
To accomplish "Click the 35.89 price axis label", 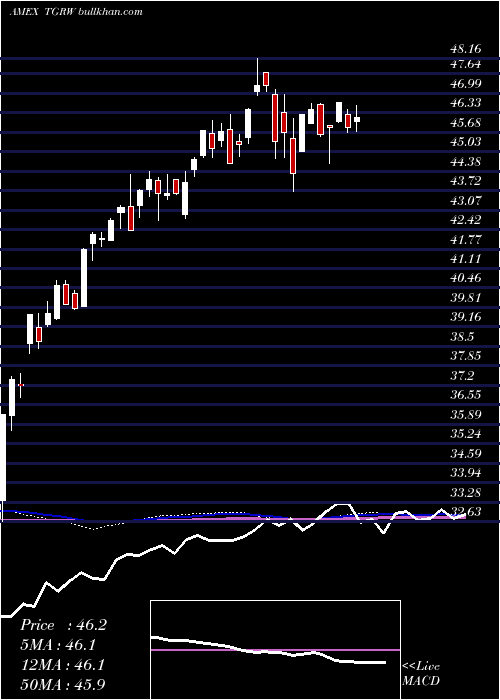I will tap(465, 415).
